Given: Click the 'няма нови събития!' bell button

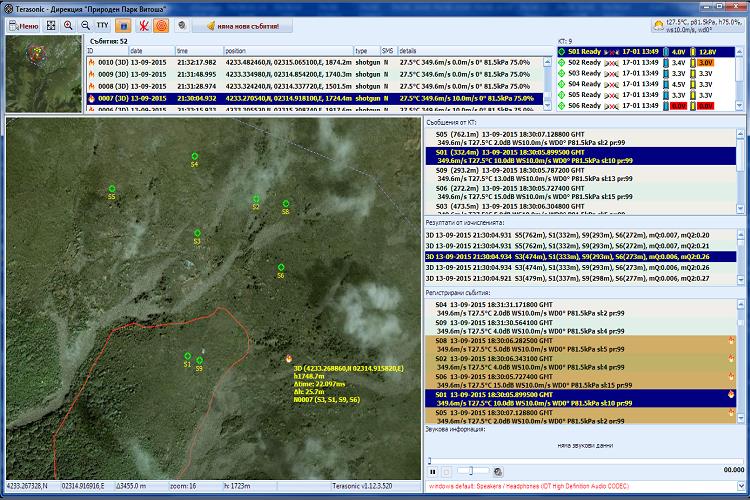Looking at the screenshot, I should coord(243,26).
